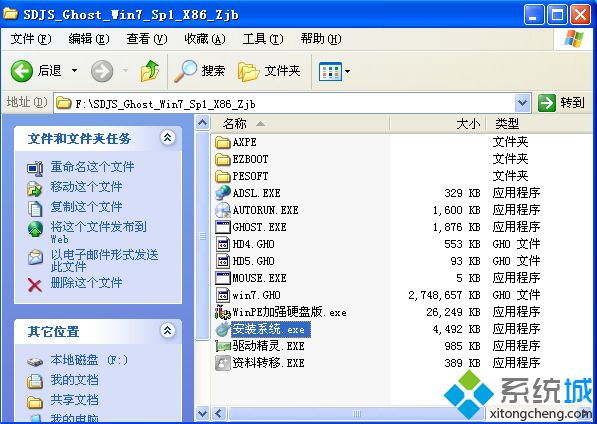Open the 工具(T) menu
Viewport: 597px width, 424px height.
tap(263, 38)
